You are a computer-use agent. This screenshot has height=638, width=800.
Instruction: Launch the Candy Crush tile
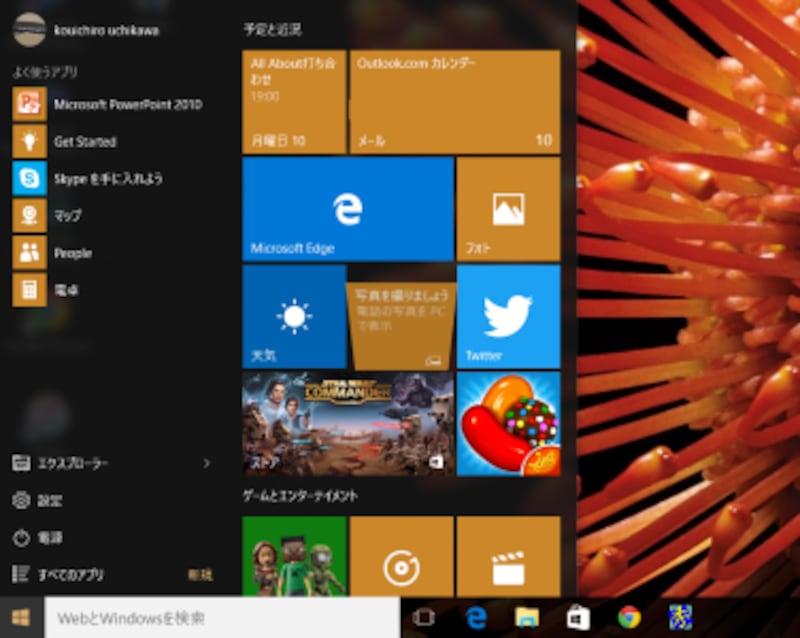[x=509, y=424]
